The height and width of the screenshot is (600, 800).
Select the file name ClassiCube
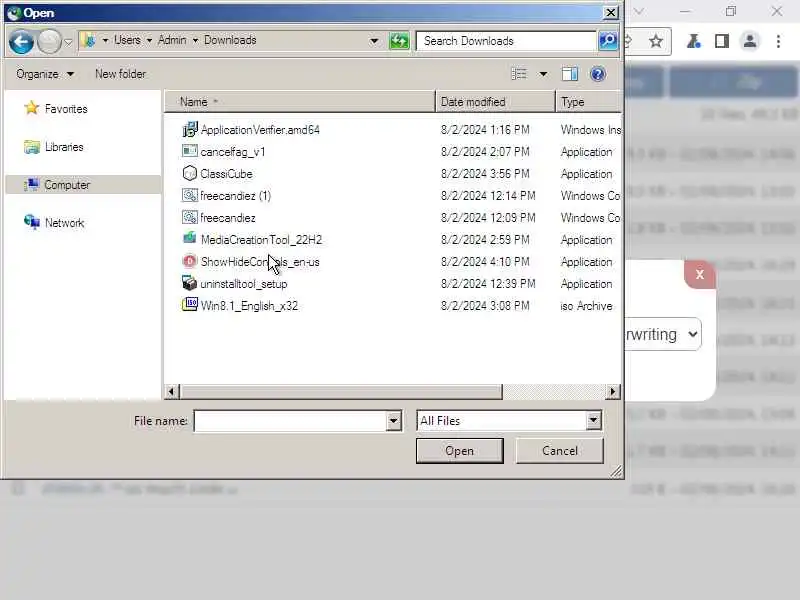(226, 174)
